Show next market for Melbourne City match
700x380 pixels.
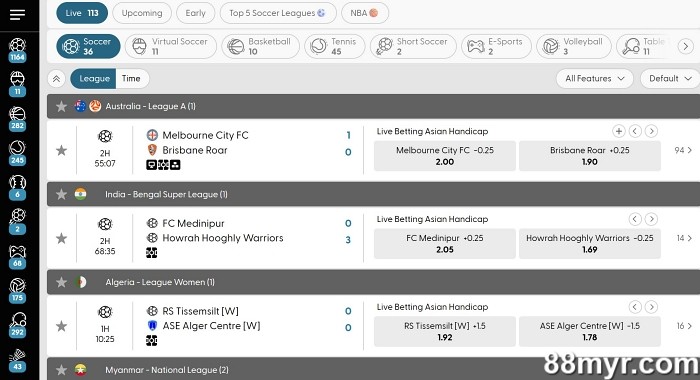click(651, 131)
